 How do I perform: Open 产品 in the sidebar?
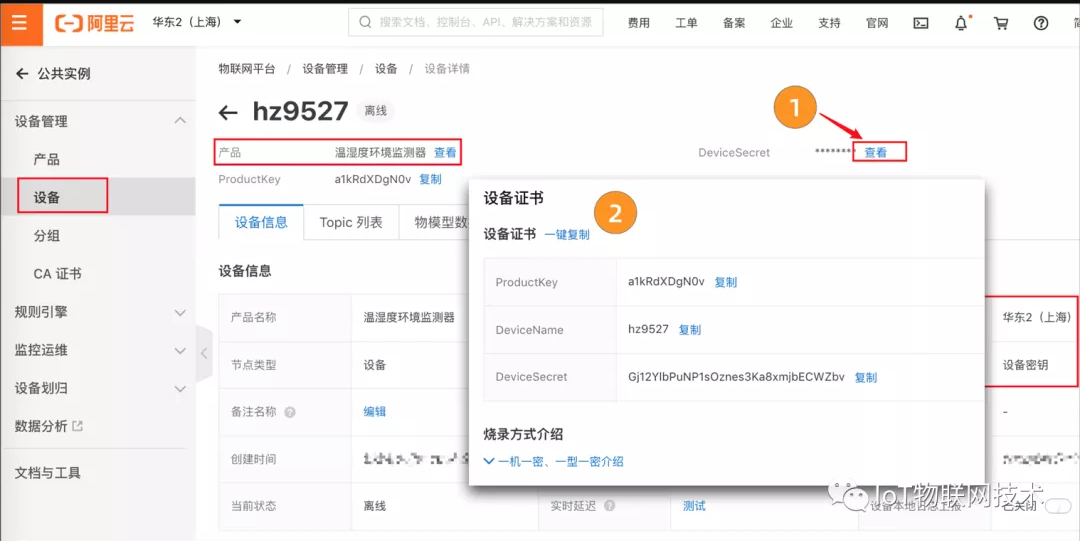tap(46, 160)
